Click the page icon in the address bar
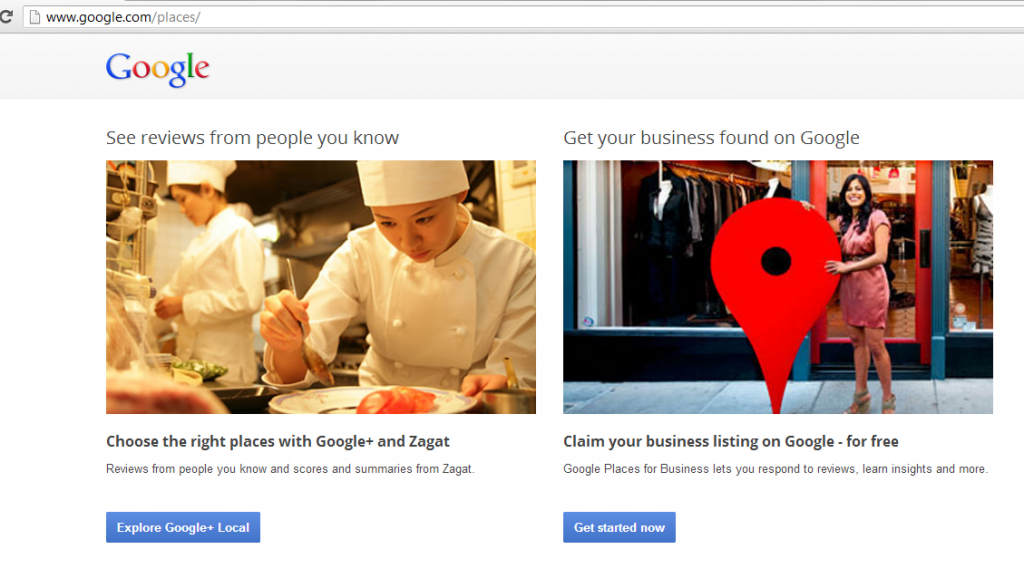1024x578 pixels. coord(32,17)
